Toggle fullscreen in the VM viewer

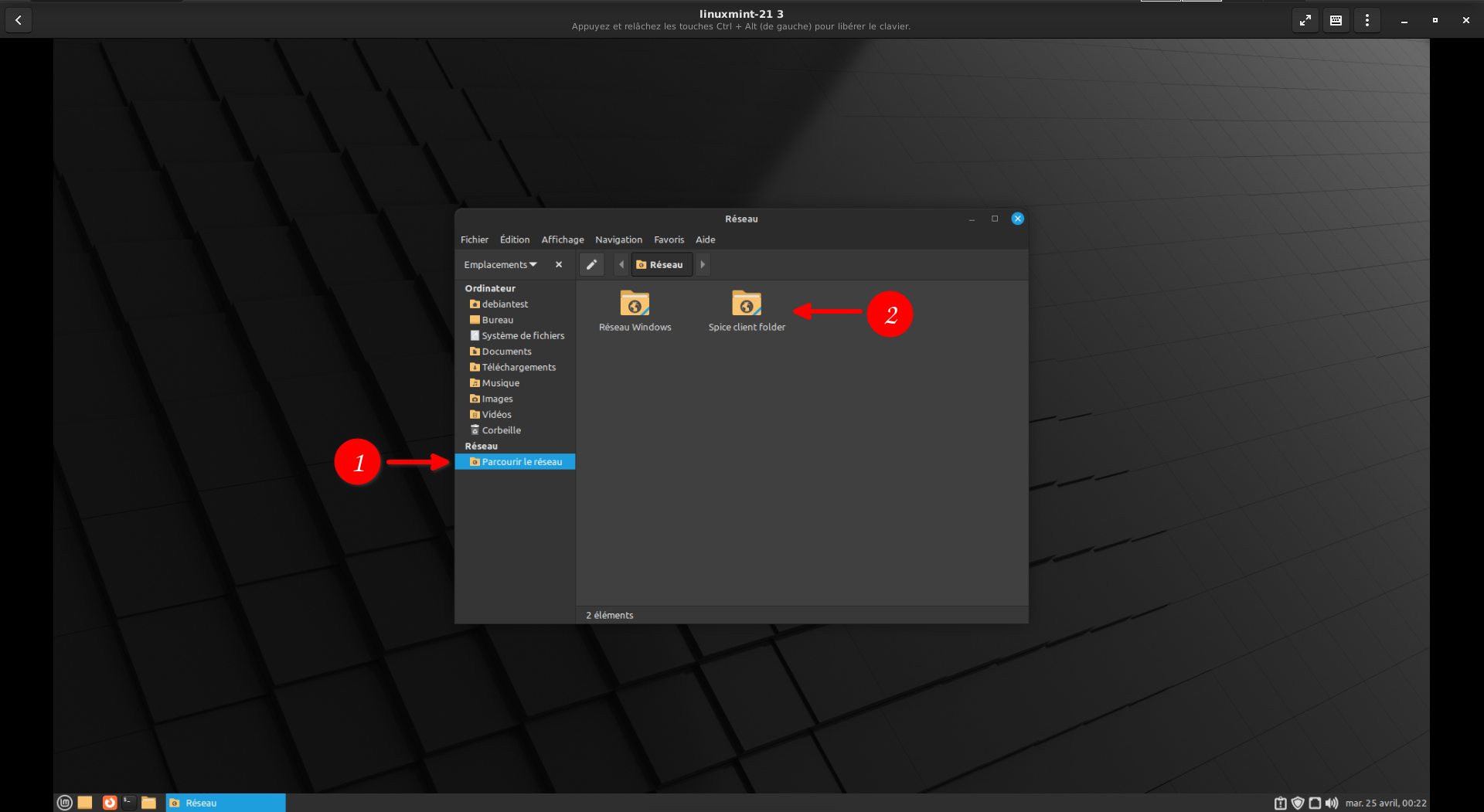coord(1305,21)
